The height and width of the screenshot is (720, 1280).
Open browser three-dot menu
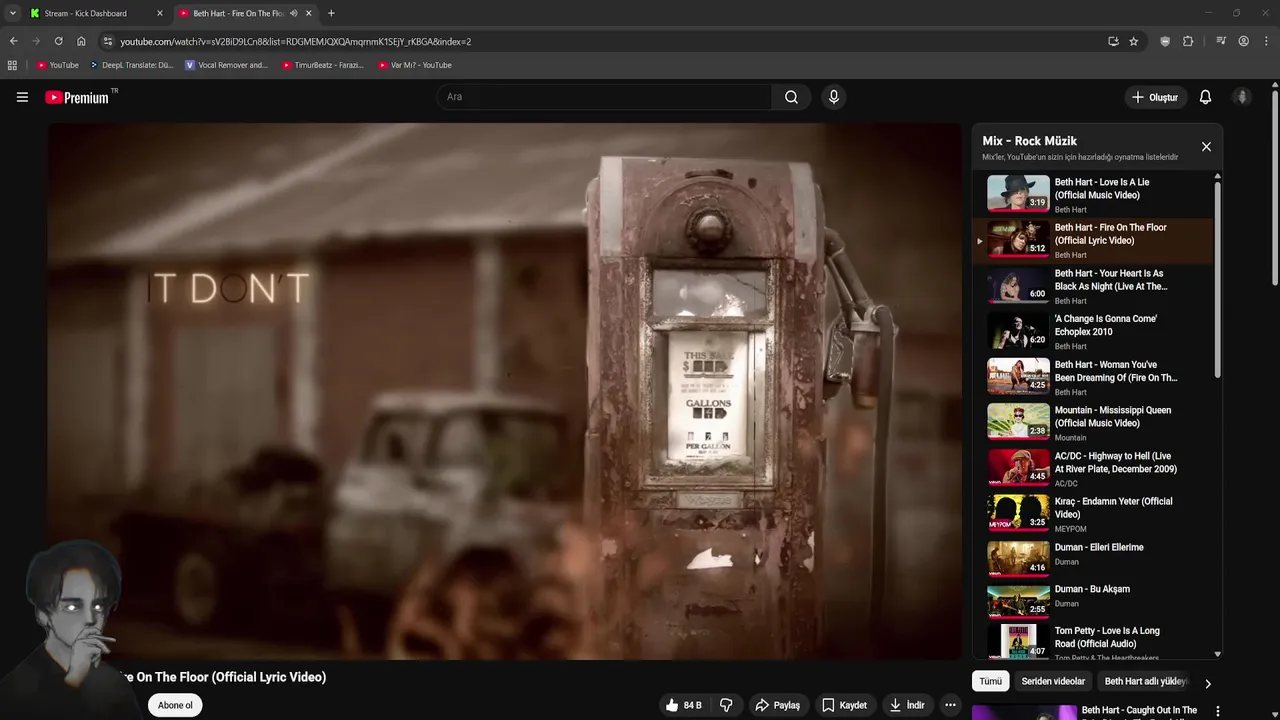click(x=1266, y=41)
